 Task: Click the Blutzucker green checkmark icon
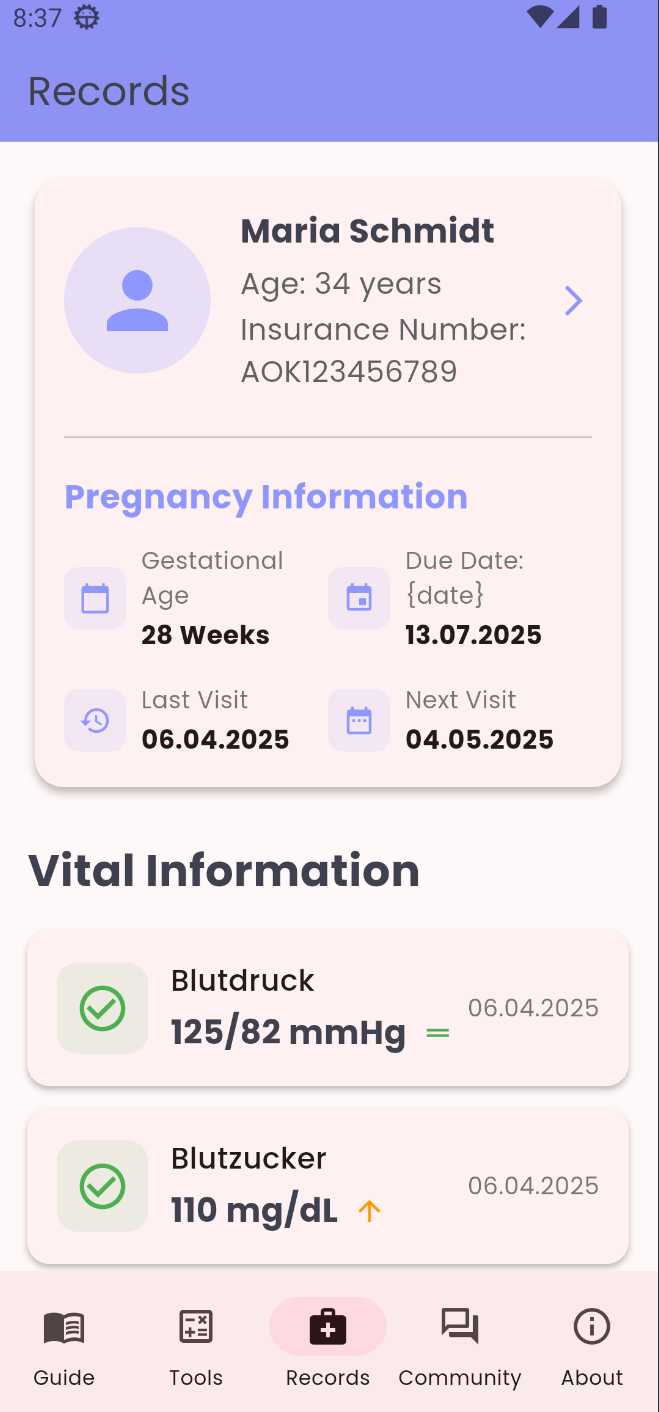point(102,1186)
